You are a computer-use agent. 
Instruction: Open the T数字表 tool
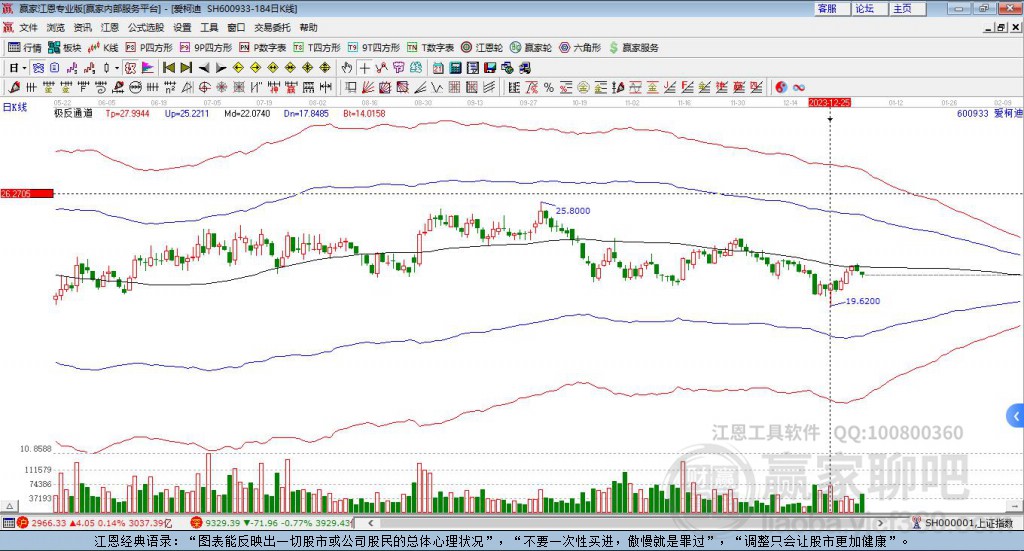[430, 48]
